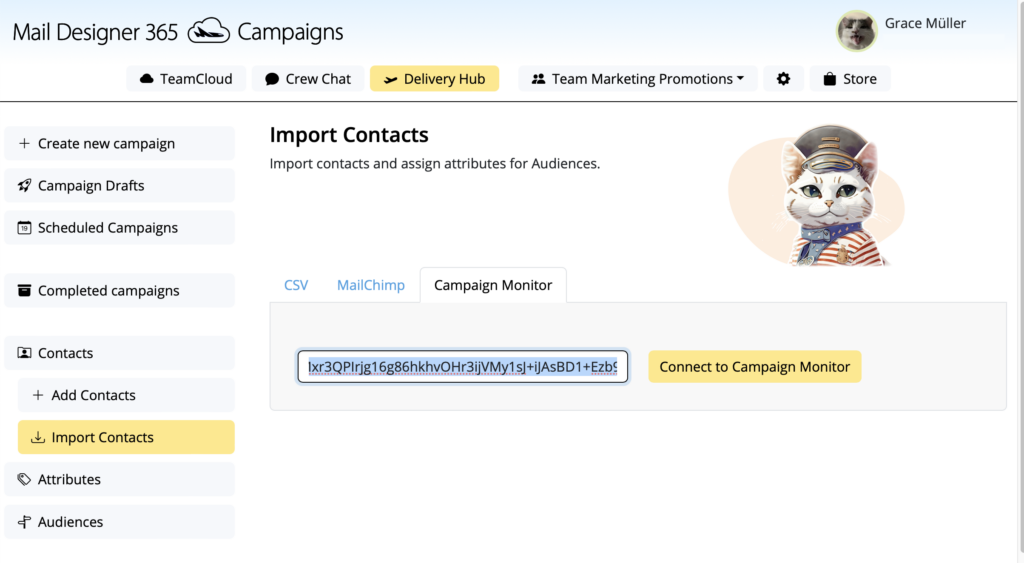Click the shopping bag icon in Store
The image size is (1024, 563).
tap(829, 78)
